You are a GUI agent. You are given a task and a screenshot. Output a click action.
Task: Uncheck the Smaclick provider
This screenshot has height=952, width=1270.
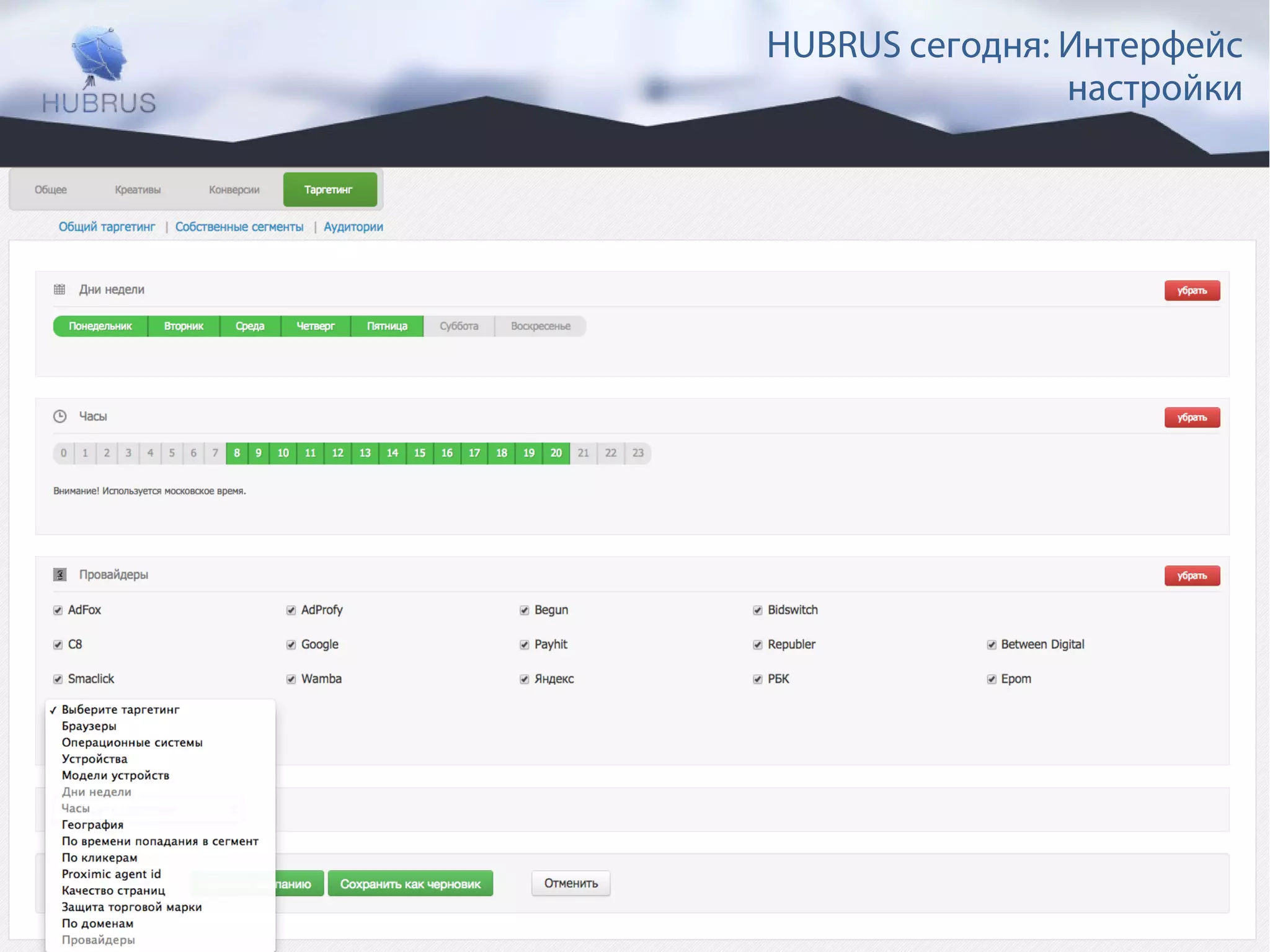click(58, 679)
